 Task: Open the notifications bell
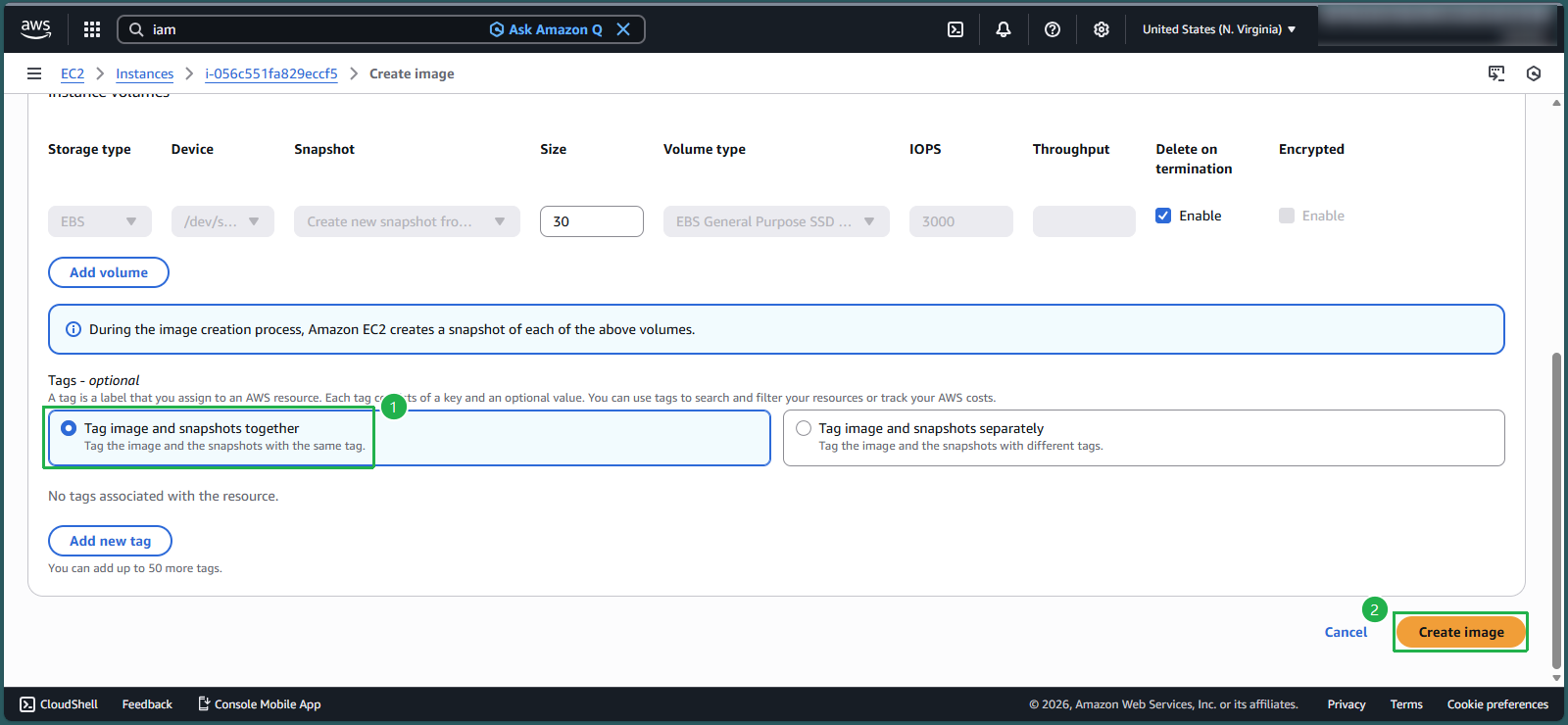click(1004, 29)
